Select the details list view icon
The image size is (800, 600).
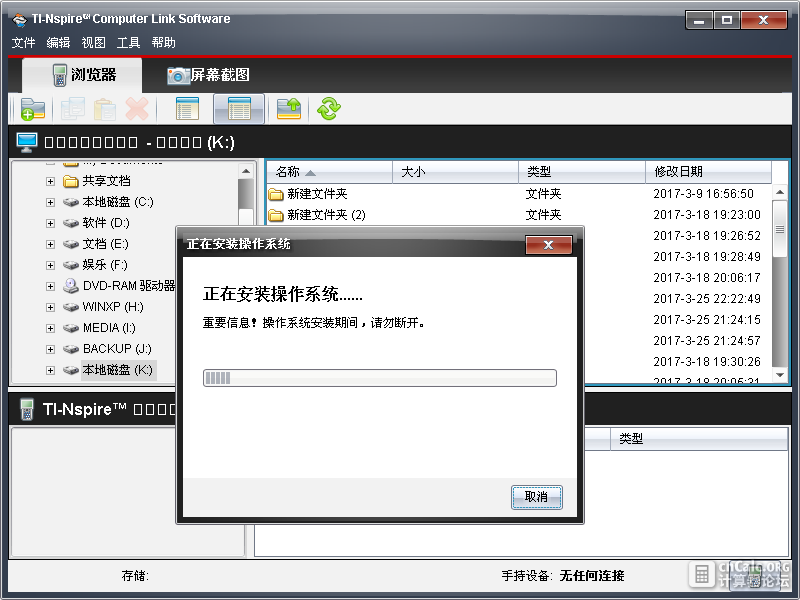coord(239,109)
